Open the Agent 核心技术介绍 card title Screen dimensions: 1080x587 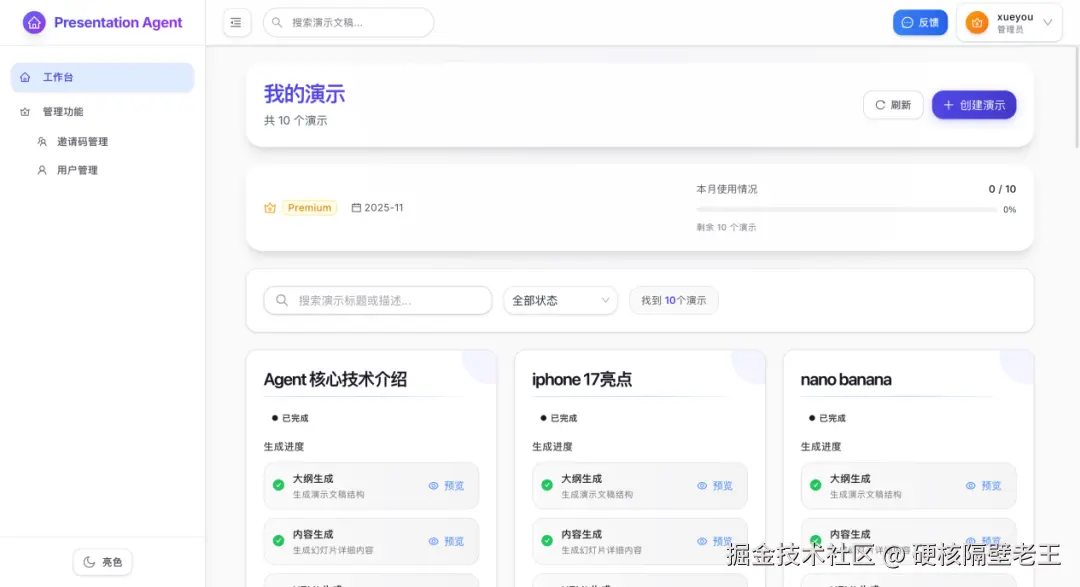pos(335,380)
